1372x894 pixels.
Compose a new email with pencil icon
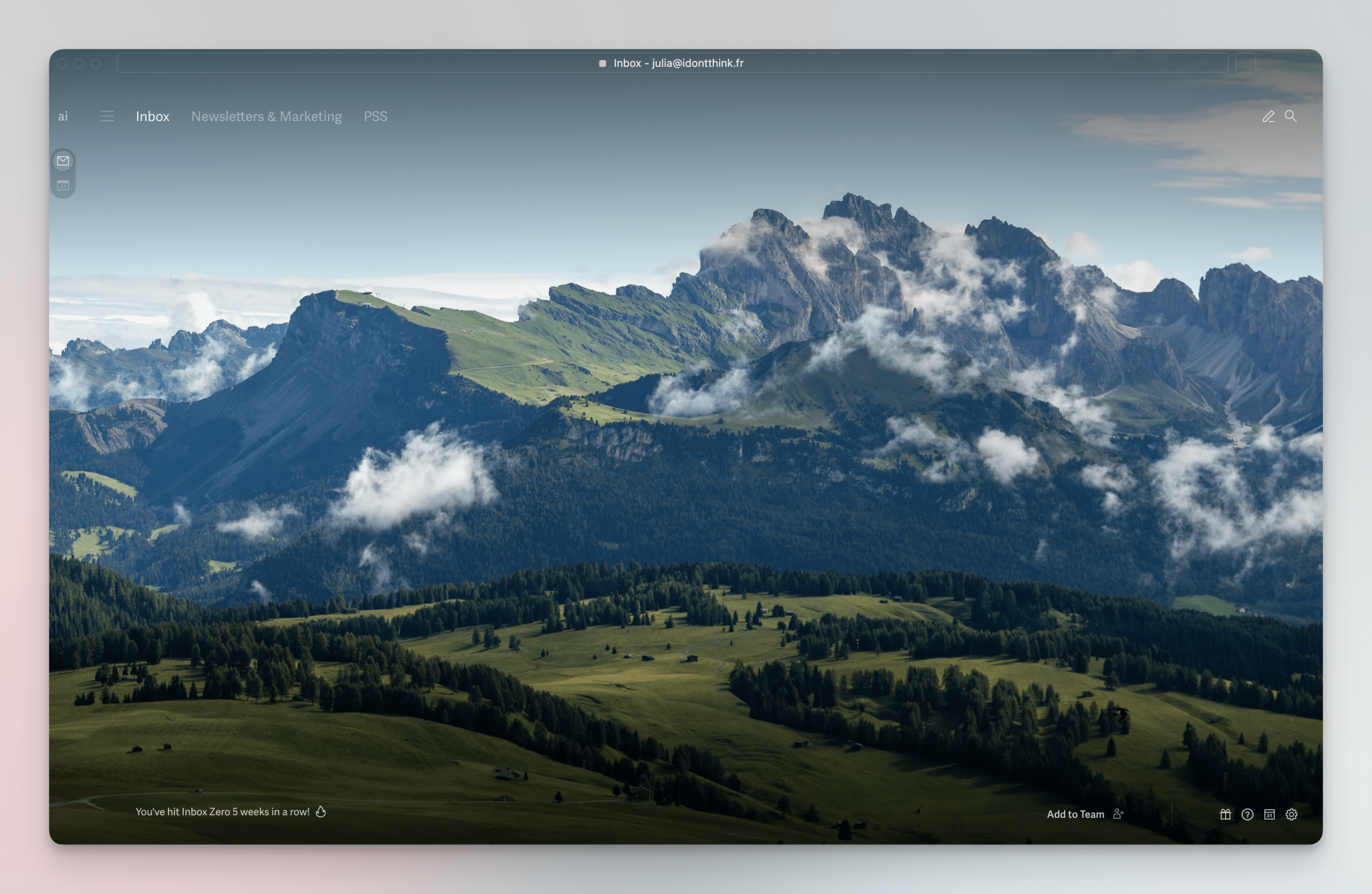pyautogui.click(x=1267, y=116)
